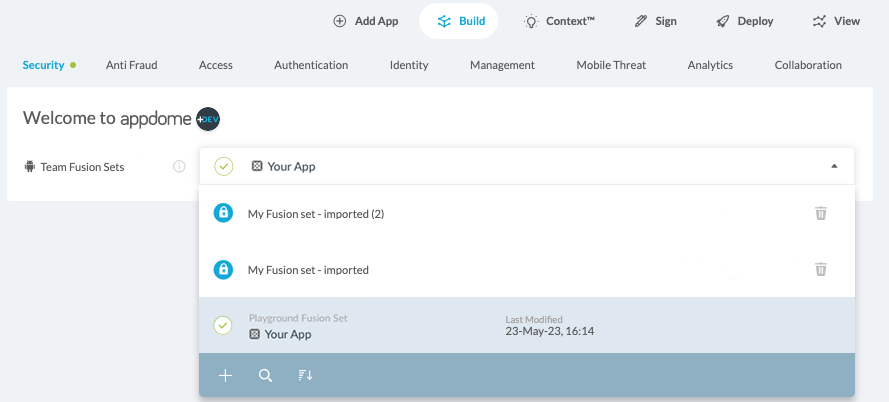Screen dimensions: 889x402
Task: Click the search magnifier icon in dropdown footer
Action: (265, 376)
